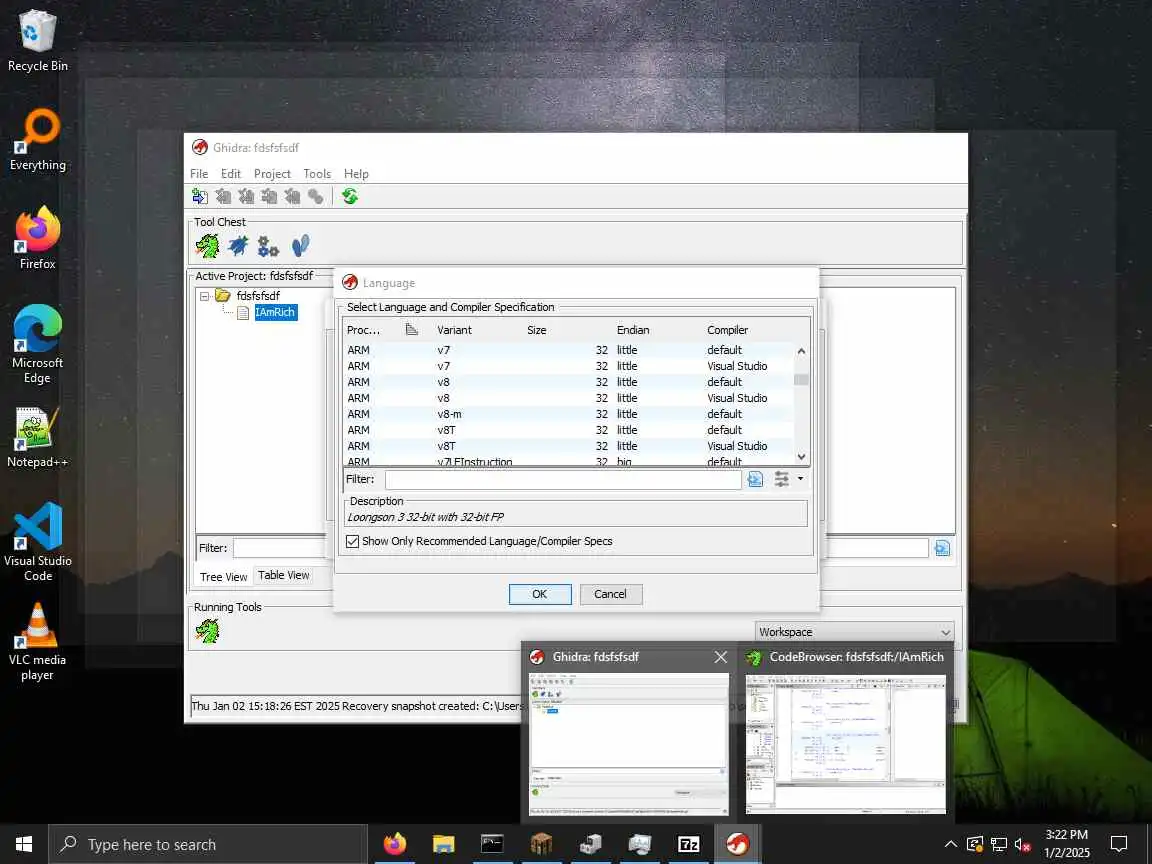1152x864 pixels.
Task: Select ARM v8-m little default row
Action: [568, 414]
